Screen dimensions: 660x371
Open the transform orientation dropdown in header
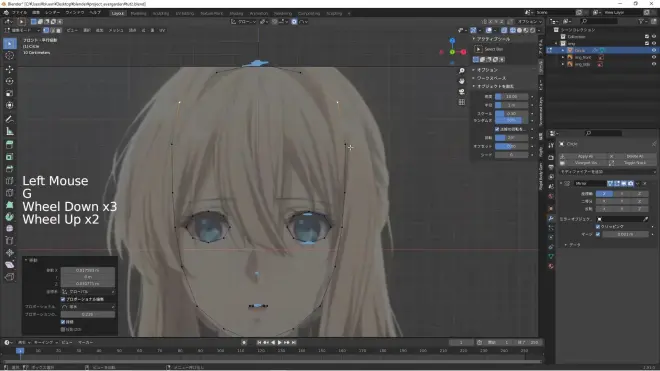tap(244, 21)
